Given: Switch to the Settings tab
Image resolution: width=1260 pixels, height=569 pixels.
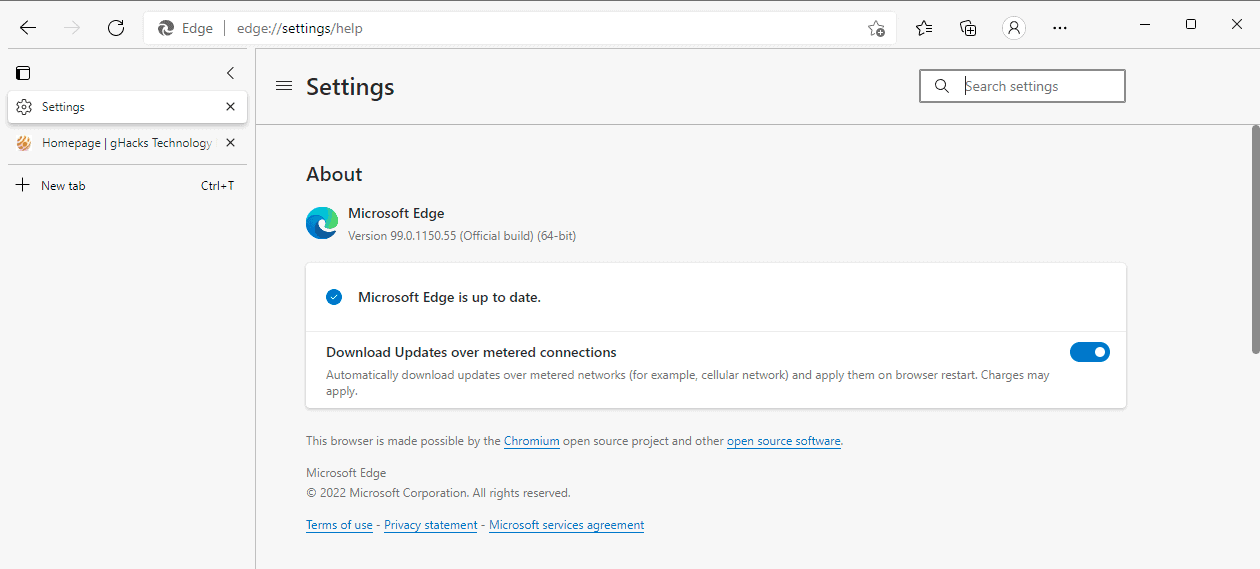Looking at the screenshot, I should [x=127, y=107].
